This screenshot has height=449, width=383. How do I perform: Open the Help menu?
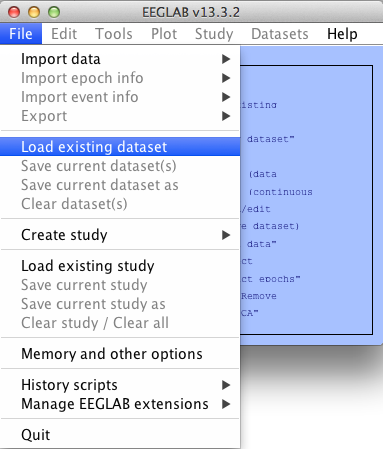342,34
